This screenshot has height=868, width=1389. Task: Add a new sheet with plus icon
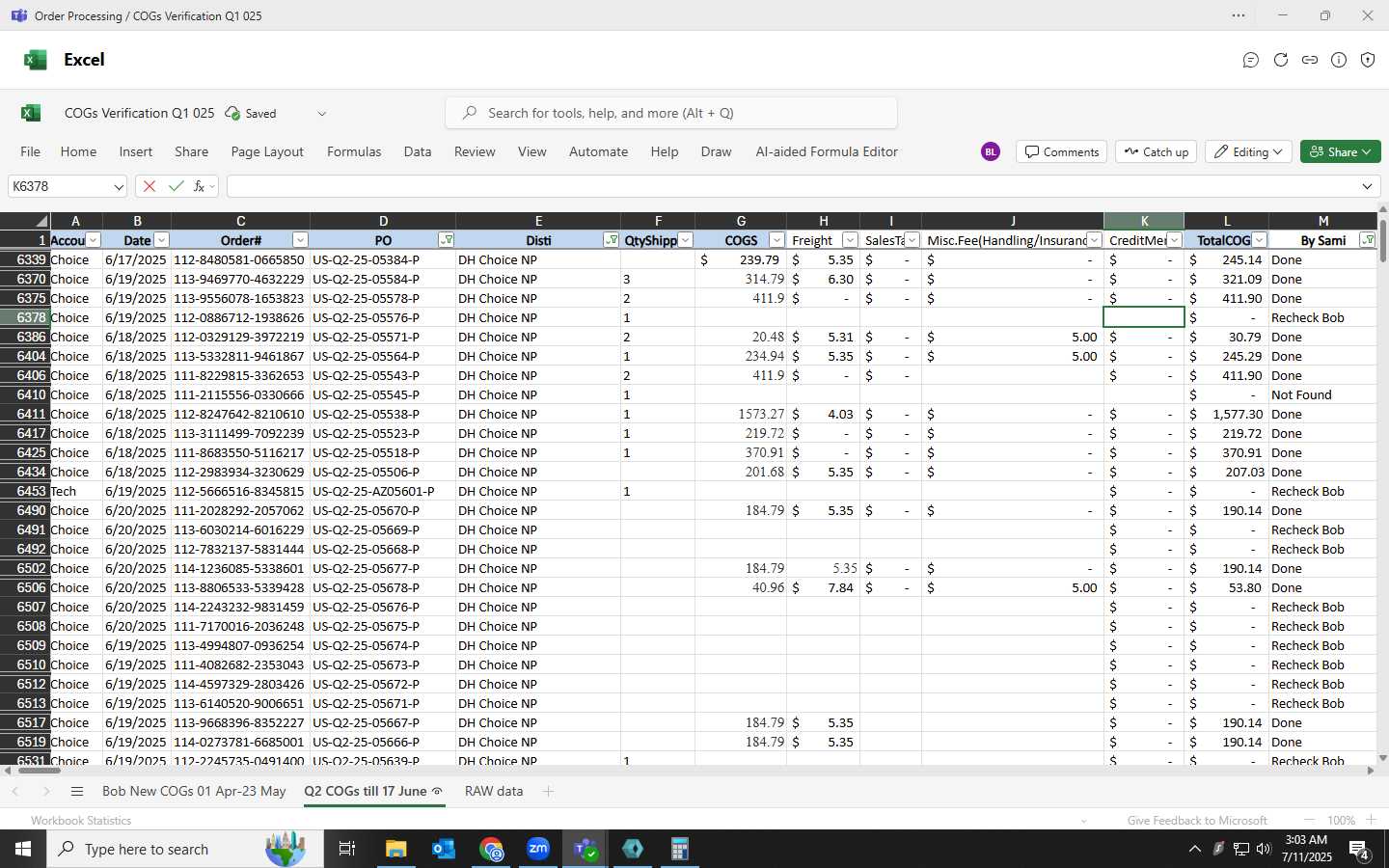548,791
